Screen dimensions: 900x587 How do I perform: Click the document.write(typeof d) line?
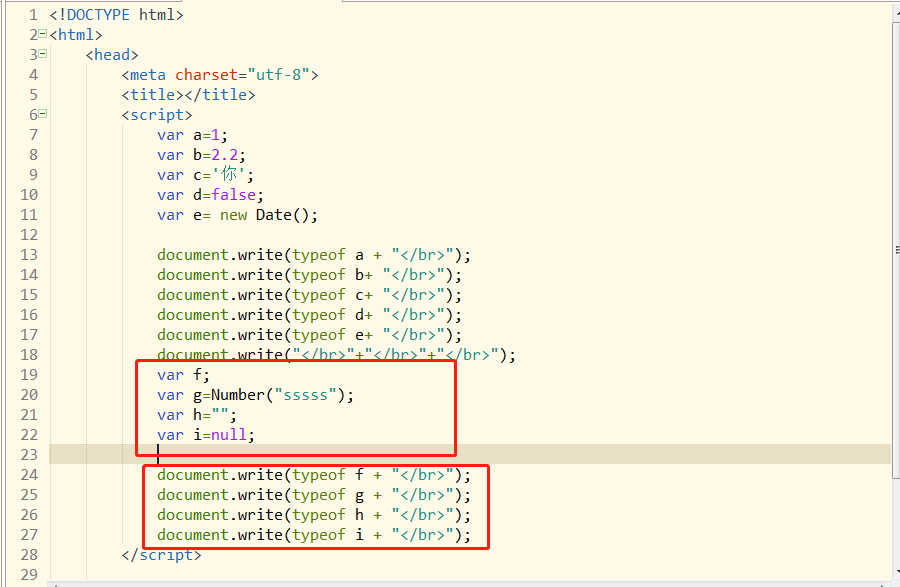309,315
